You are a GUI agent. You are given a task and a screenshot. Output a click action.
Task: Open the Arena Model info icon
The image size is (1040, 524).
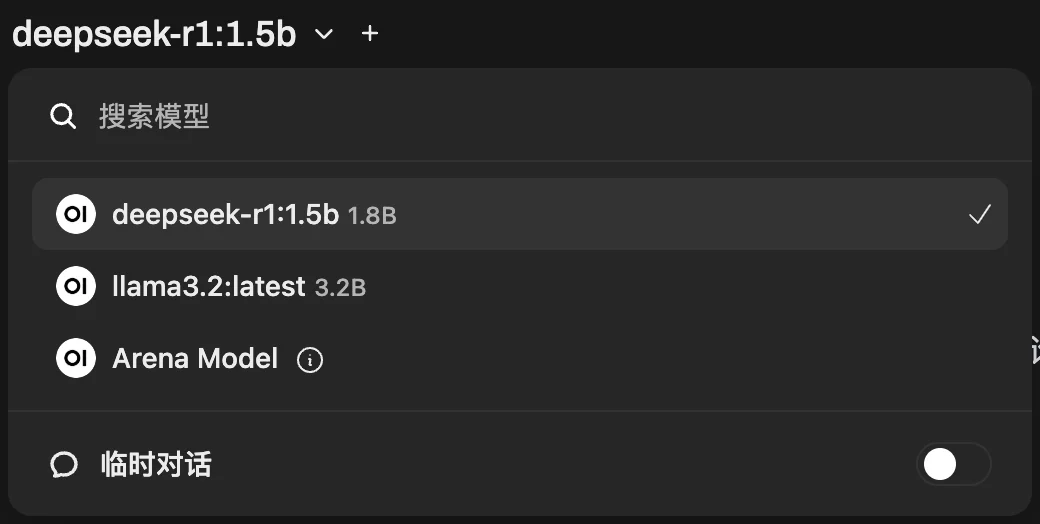point(310,360)
